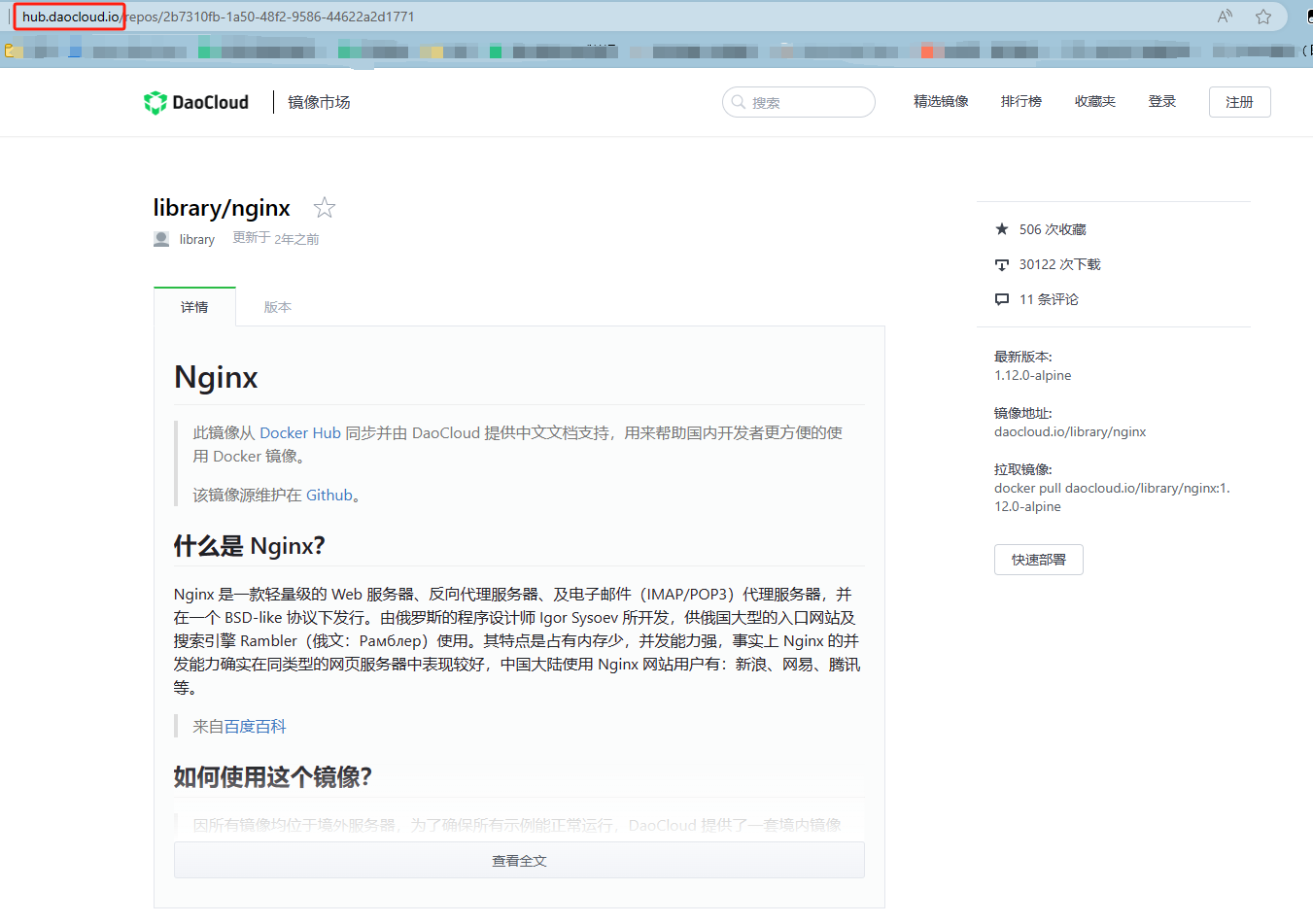The width and height of the screenshot is (1313, 924).
Task: Click the 更新于 2年之前 text
Action: 276,238
